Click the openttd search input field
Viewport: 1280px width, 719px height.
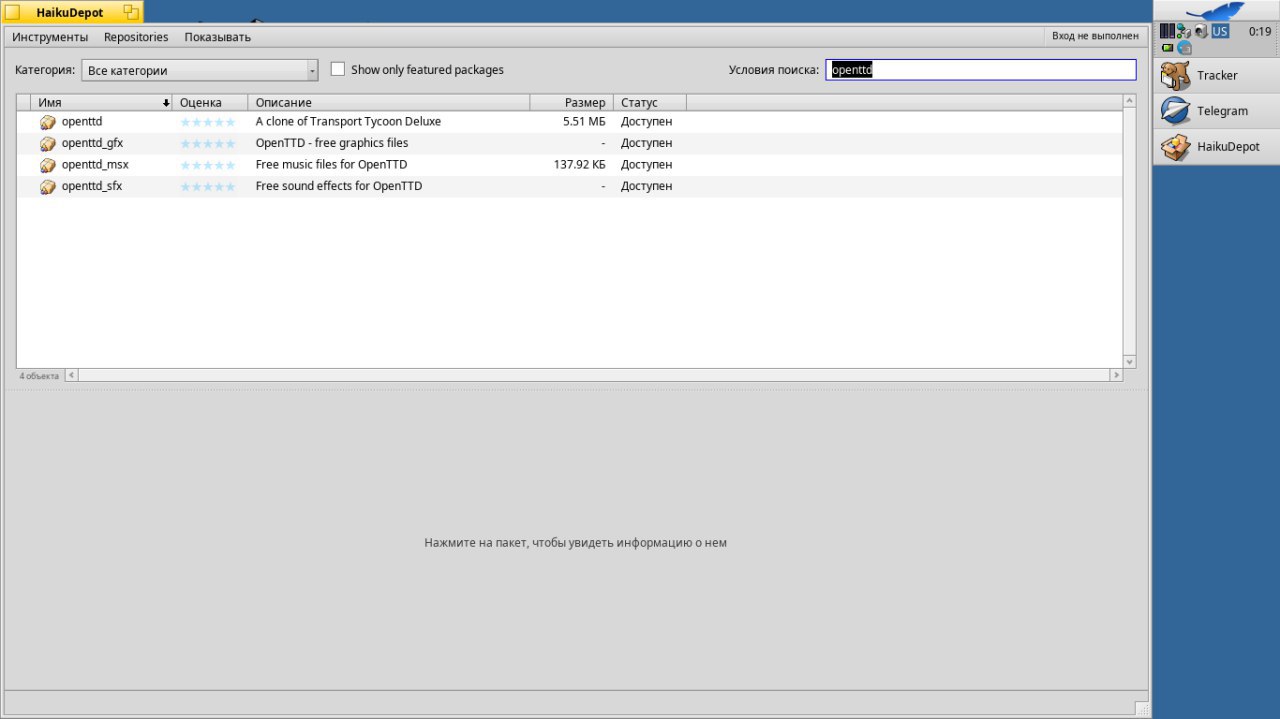coord(981,70)
